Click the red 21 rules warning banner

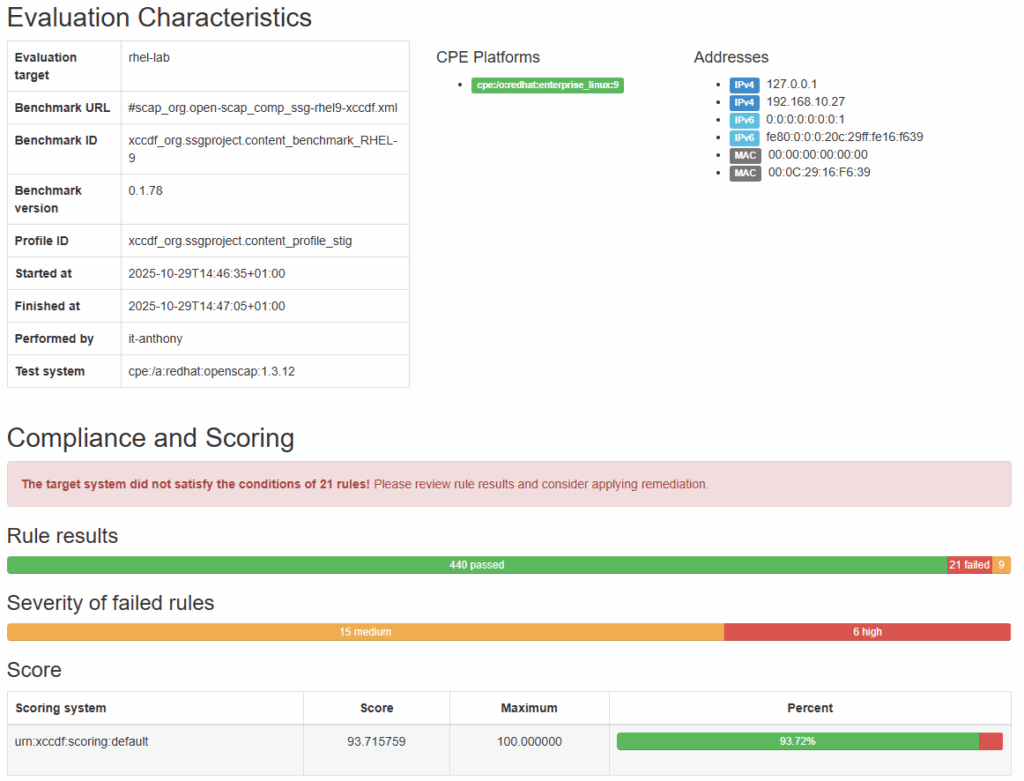[508, 484]
